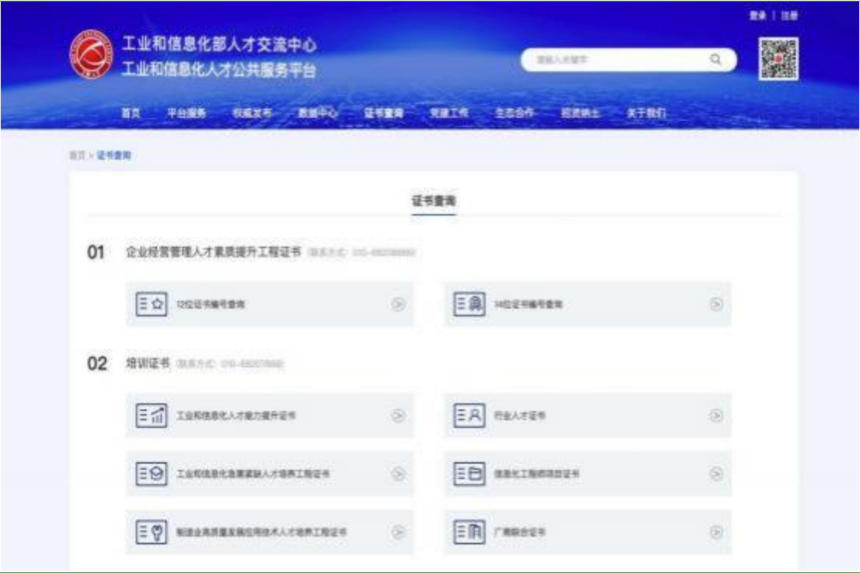Click 证书查询 in the breadcrumb
The width and height of the screenshot is (860, 573).
[x=114, y=155]
